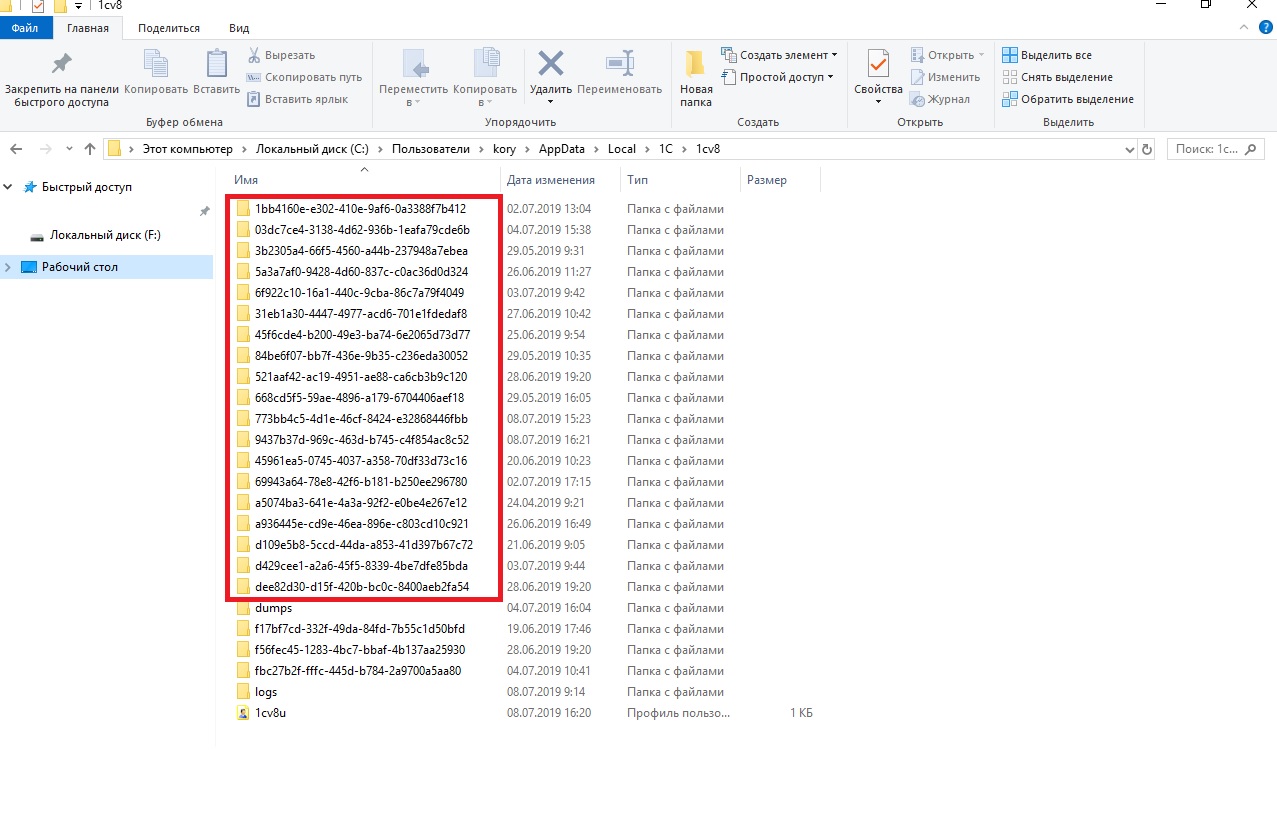1277x826 pixels.
Task: Click the Back arrow navigation button
Action: [16, 149]
